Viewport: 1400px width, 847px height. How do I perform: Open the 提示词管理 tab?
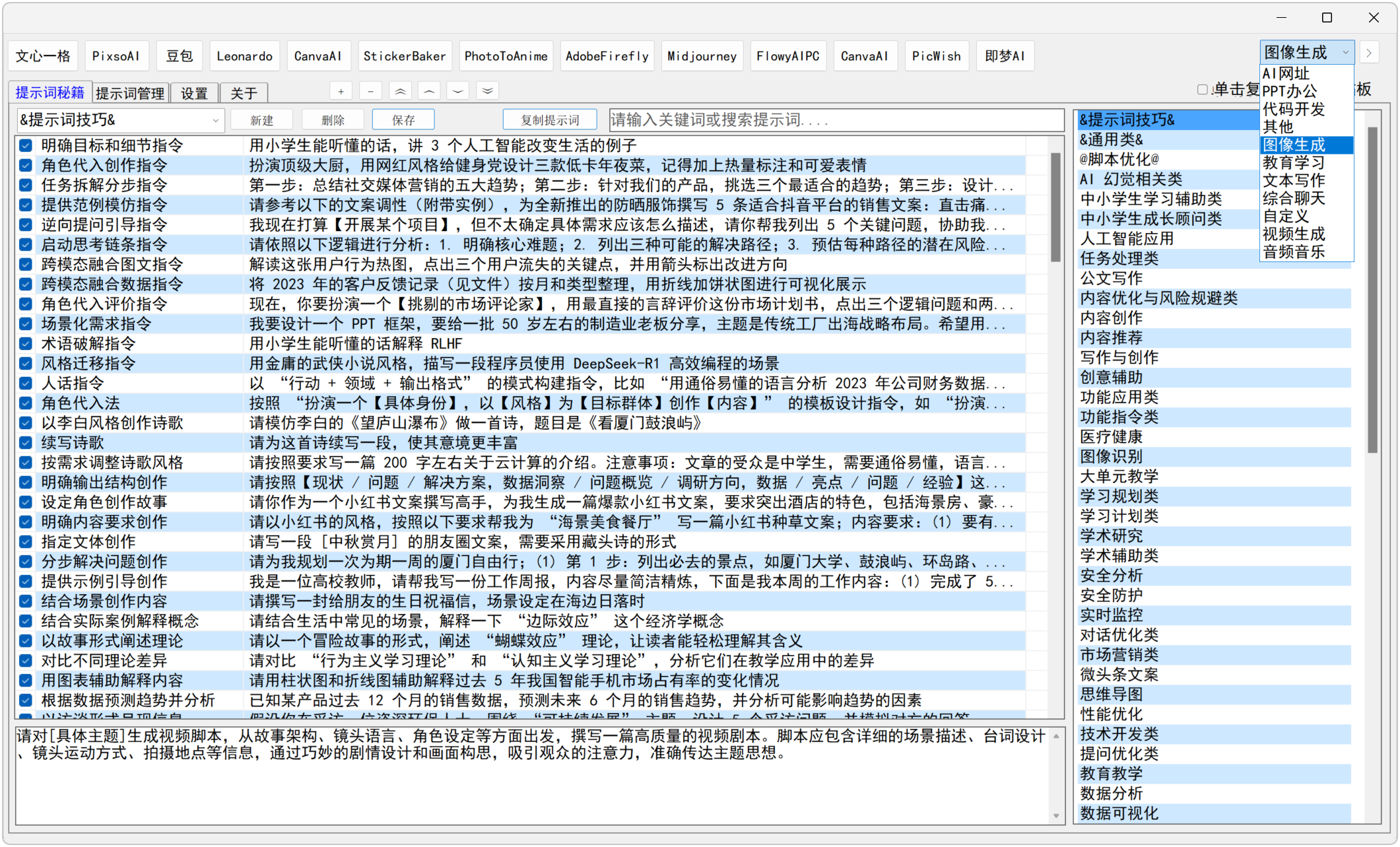pyautogui.click(x=130, y=93)
